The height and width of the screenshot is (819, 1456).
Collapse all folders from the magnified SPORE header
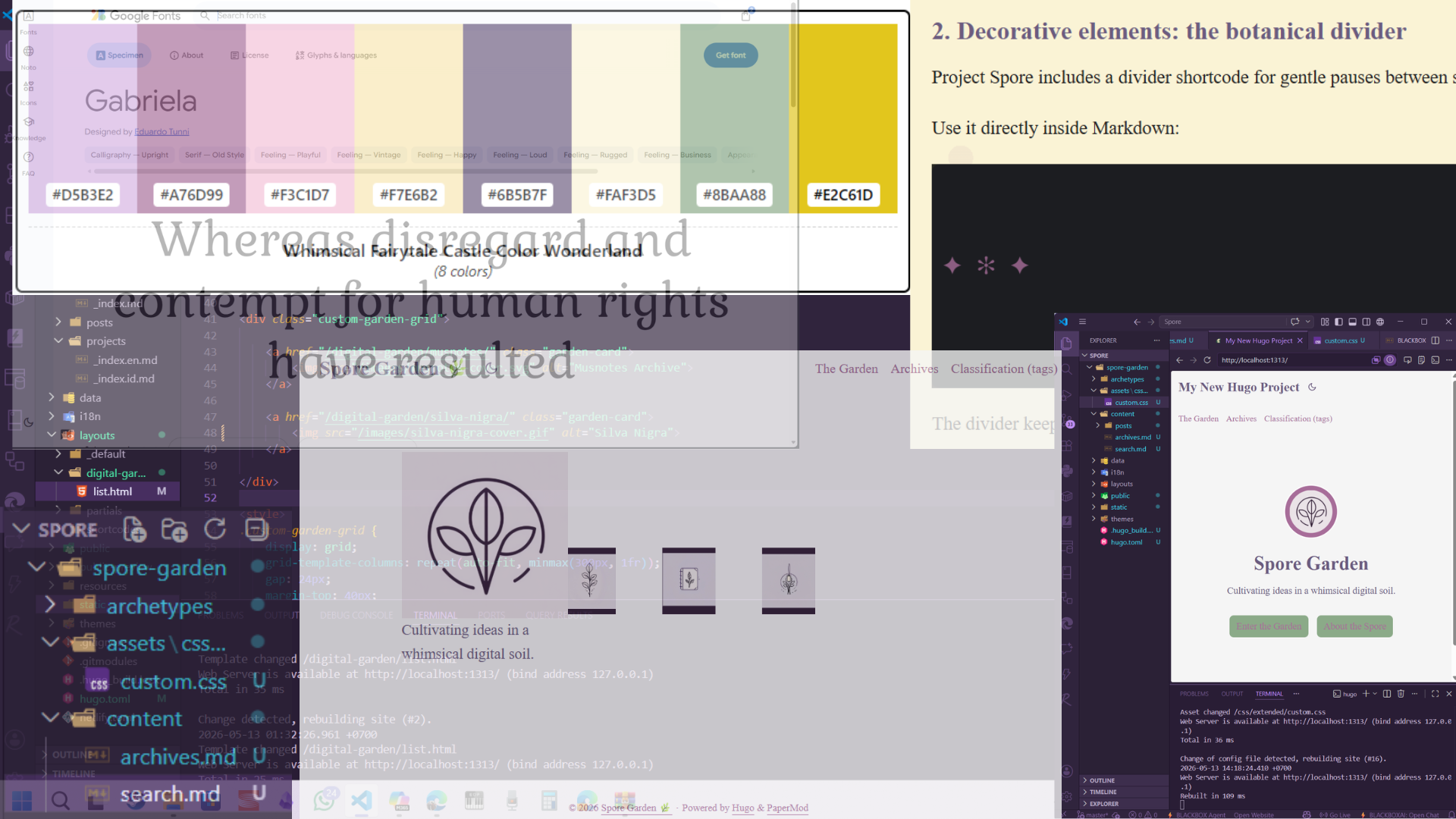[x=256, y=529]
